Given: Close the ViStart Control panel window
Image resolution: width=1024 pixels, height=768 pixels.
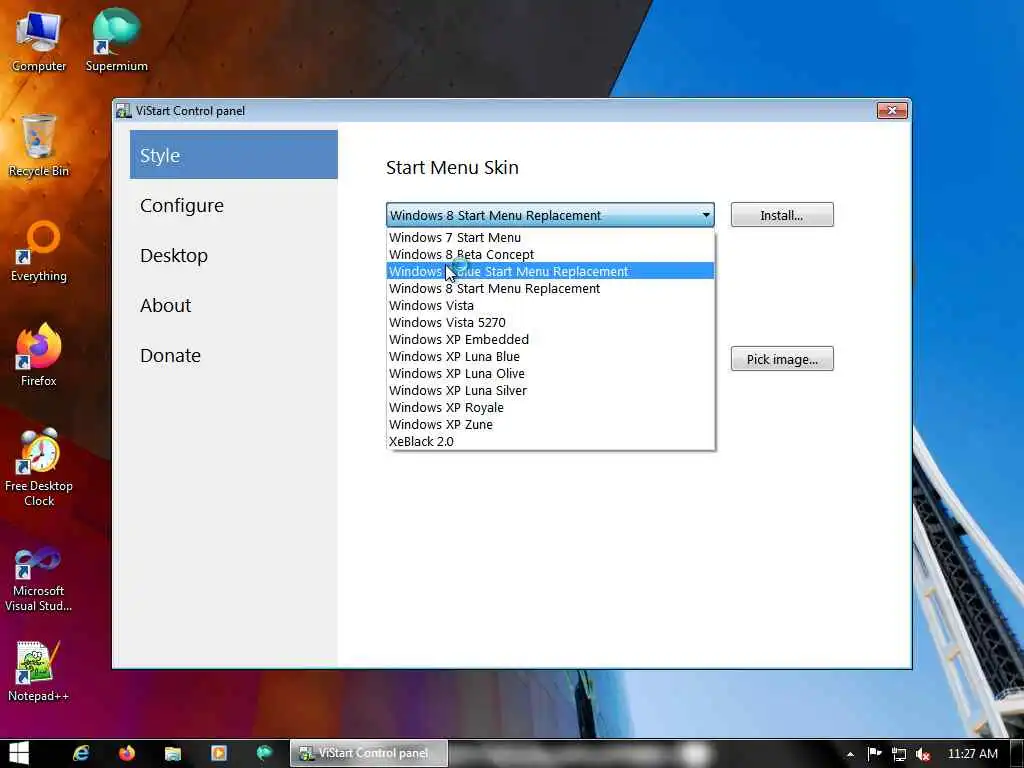Looking at the screenshot, I should pos(891,110).
